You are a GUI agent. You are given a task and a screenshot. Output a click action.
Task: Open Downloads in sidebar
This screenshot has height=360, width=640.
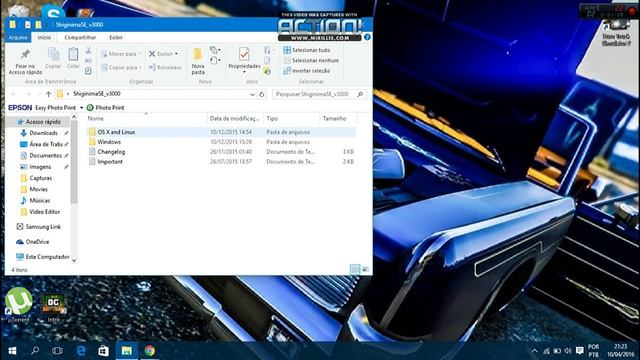click(x=43, y=133)
